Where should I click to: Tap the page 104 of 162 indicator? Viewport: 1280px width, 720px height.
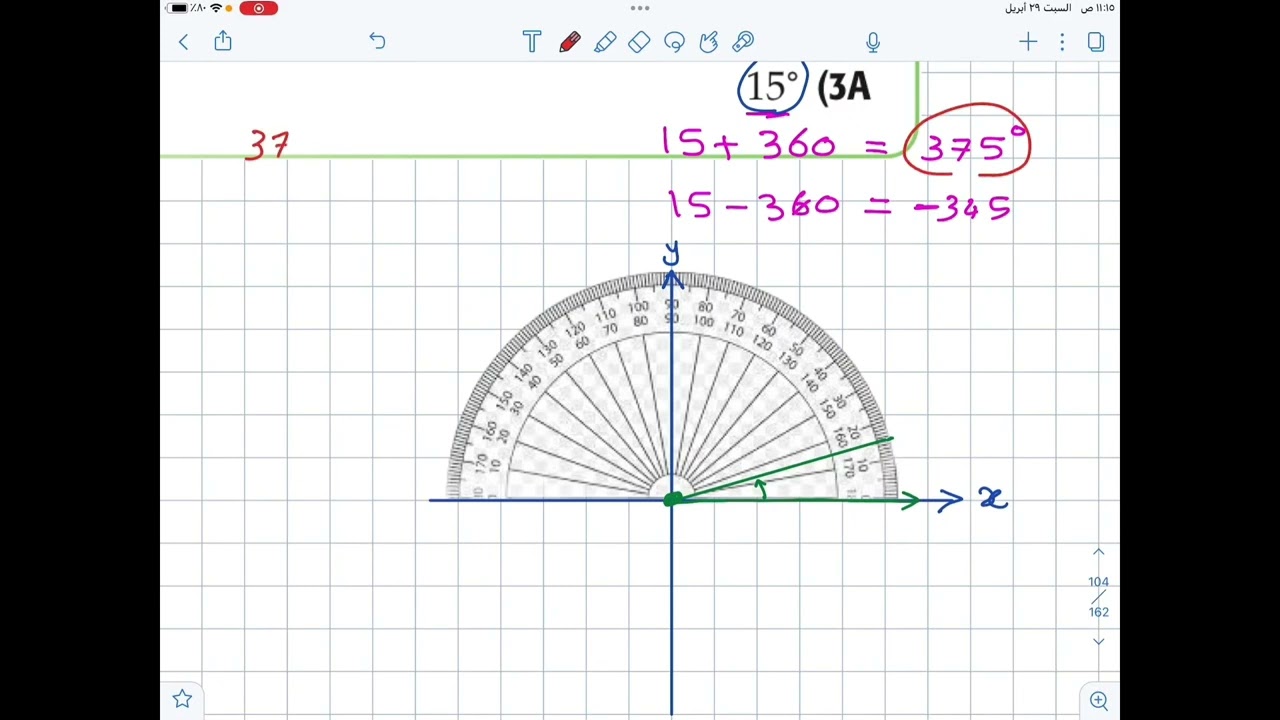pos(1098,597)
